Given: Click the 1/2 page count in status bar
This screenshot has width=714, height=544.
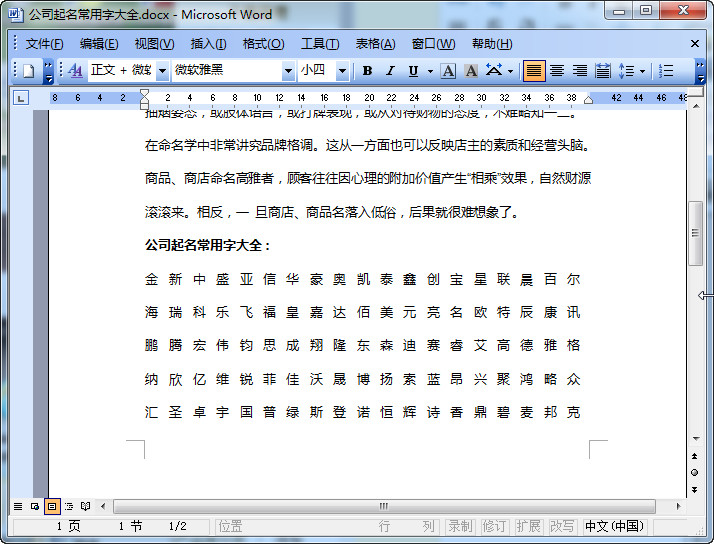Looking at the screenshot, I should coord(178,527).
